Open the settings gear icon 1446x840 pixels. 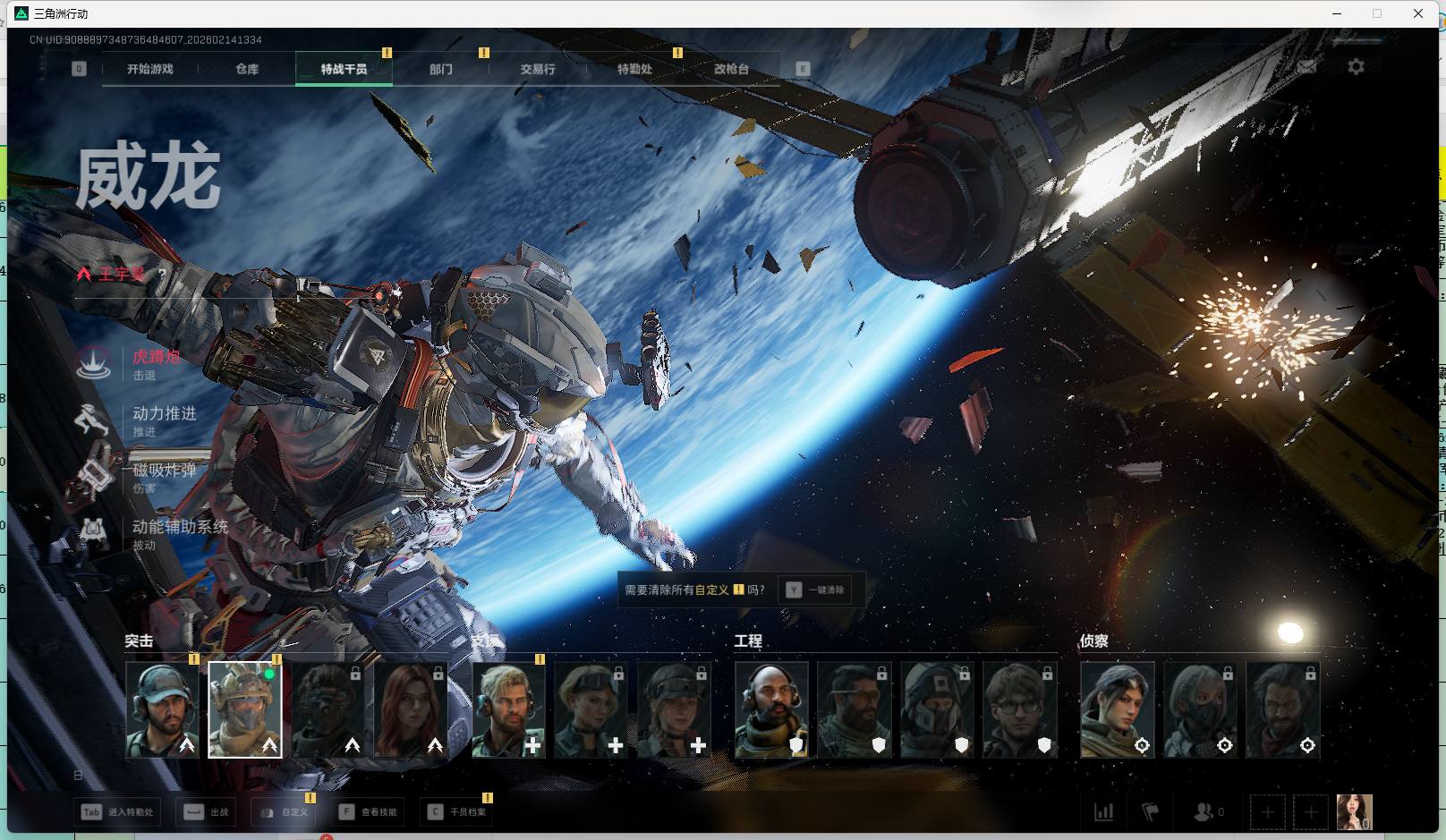(1356, 67)
